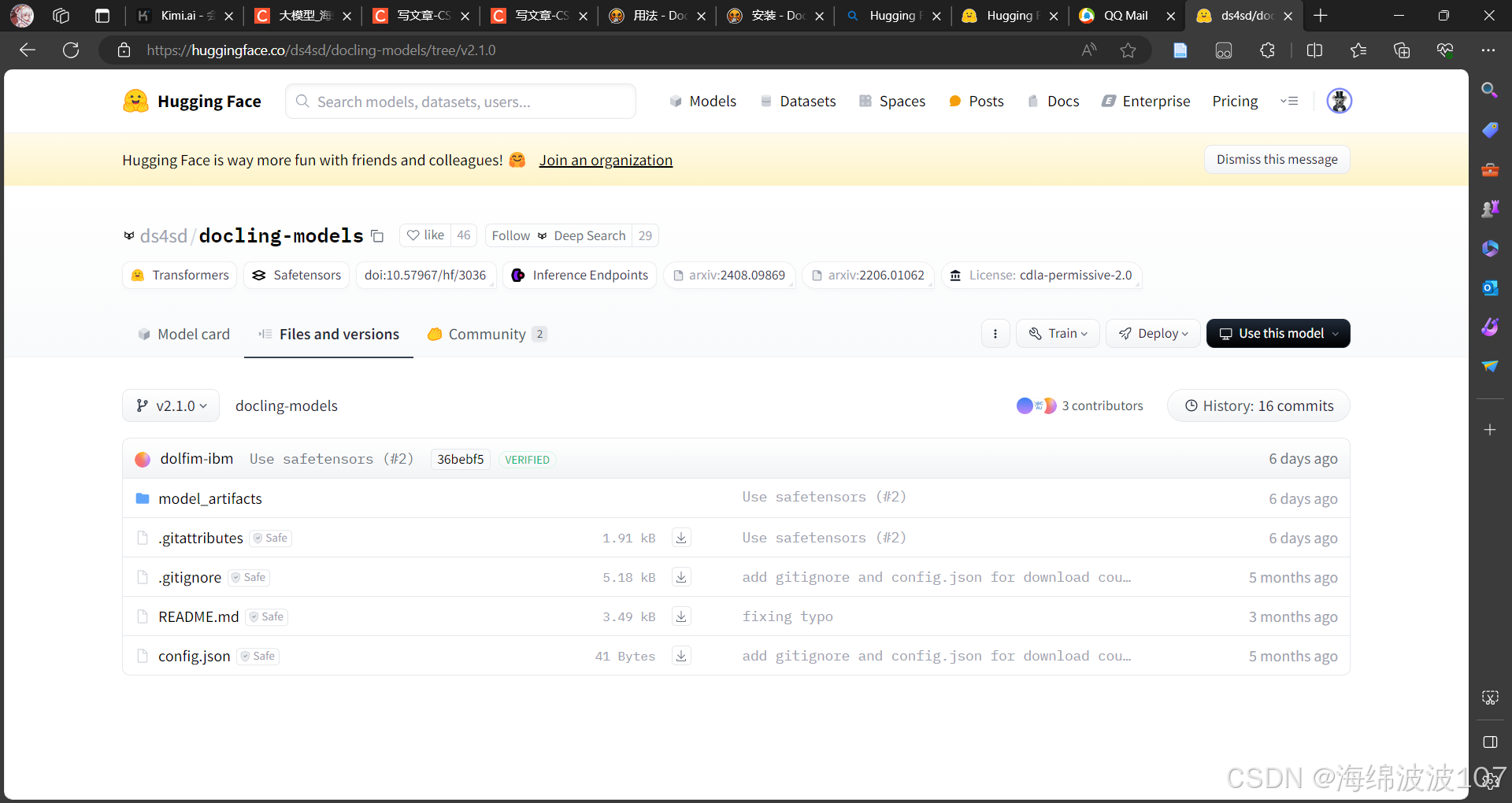Click the Safetensors tag
The width and height of the screenshot is (1512, 803).
297,275
